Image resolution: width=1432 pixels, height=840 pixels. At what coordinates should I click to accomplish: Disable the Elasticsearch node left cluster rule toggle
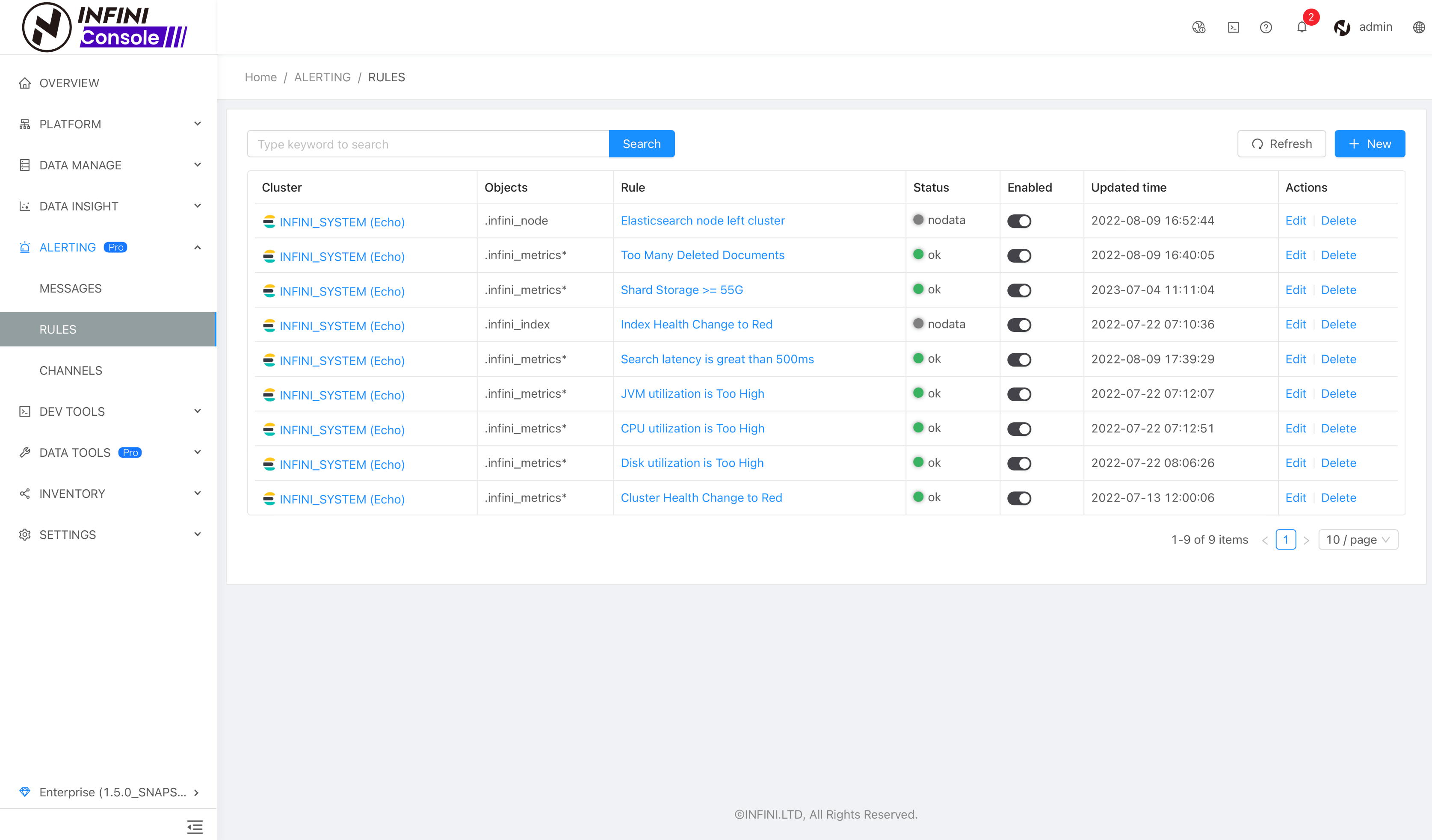1019,221
